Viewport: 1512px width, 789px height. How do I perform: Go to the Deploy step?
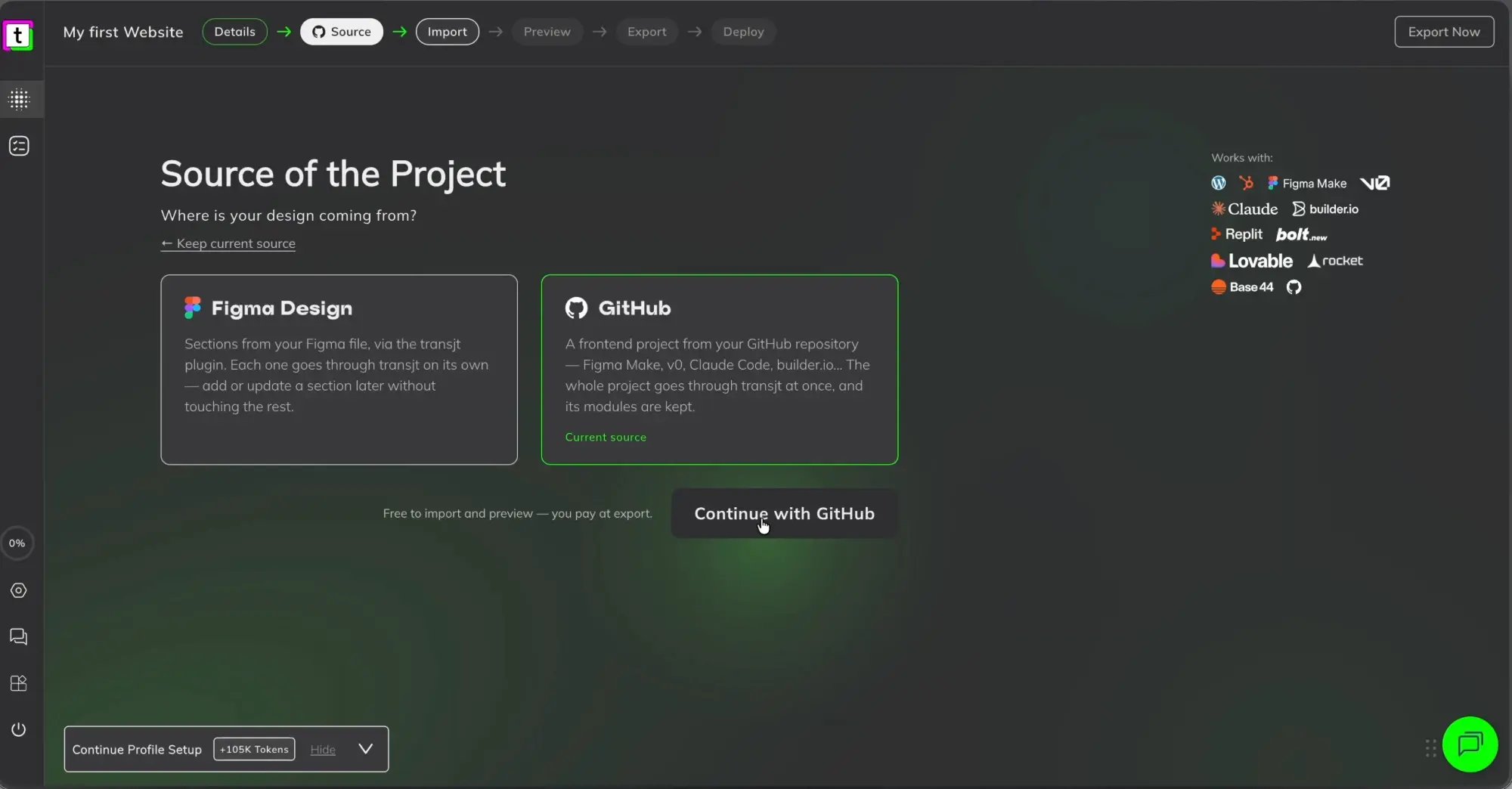(744, 32)
